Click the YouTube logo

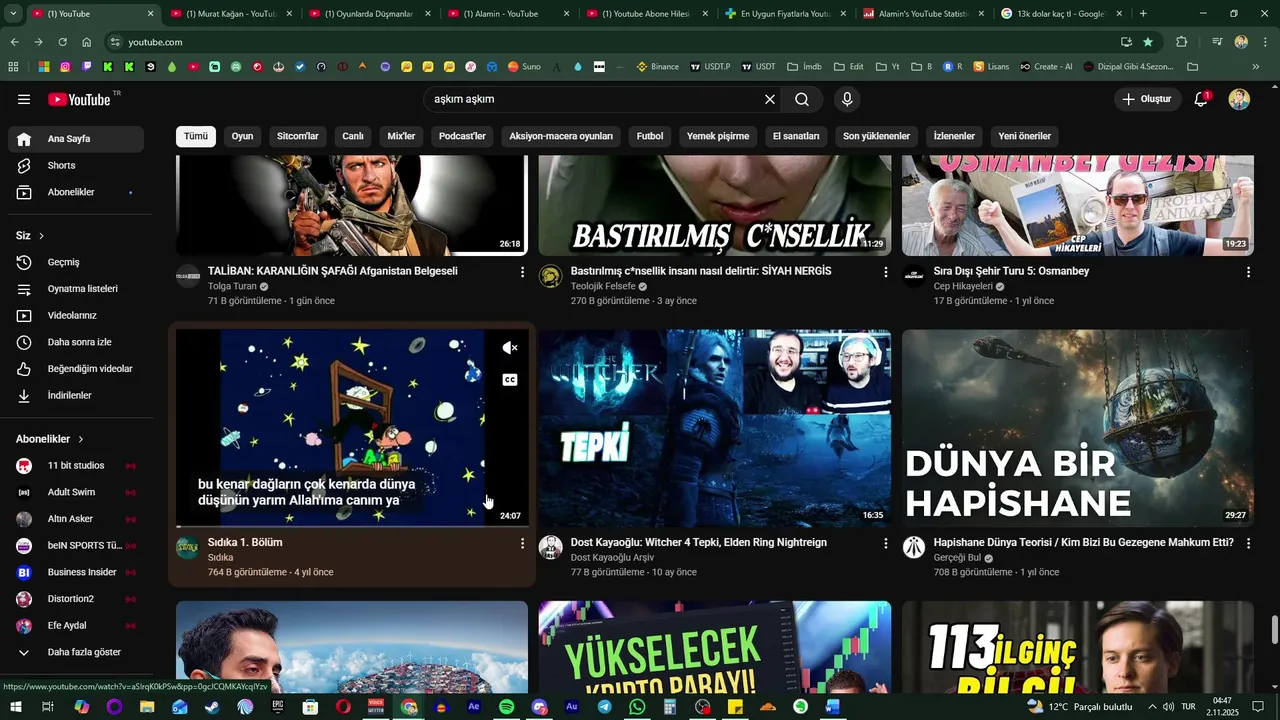[79, 99]
